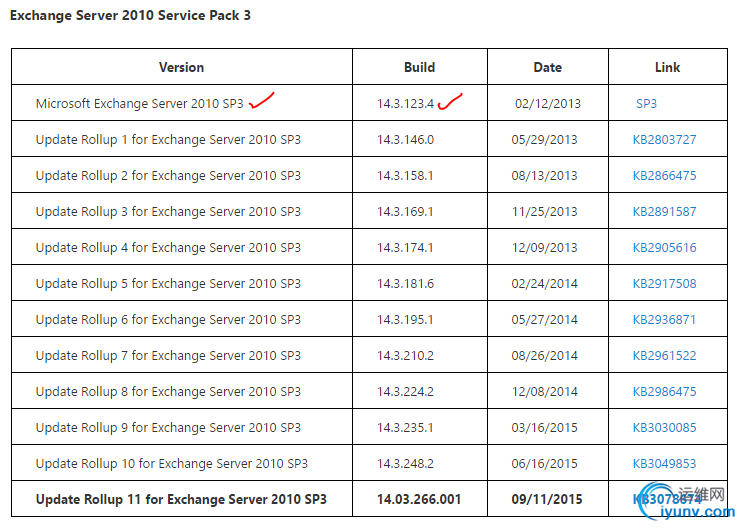This screenshot has width=741, height=528.
Task: Open the KB2866475 link
Action: [x=664, y=175]
